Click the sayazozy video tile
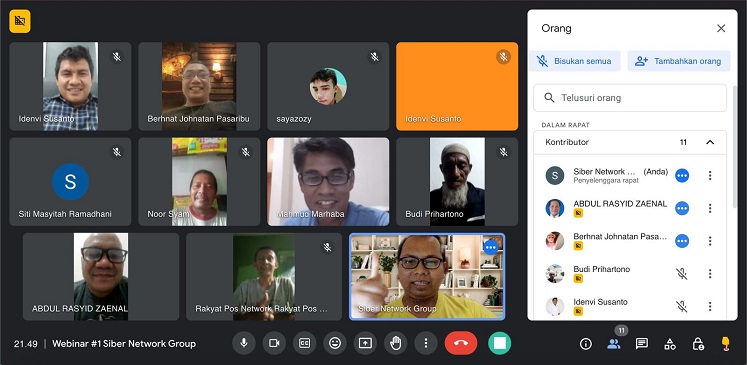 point(328,86)
